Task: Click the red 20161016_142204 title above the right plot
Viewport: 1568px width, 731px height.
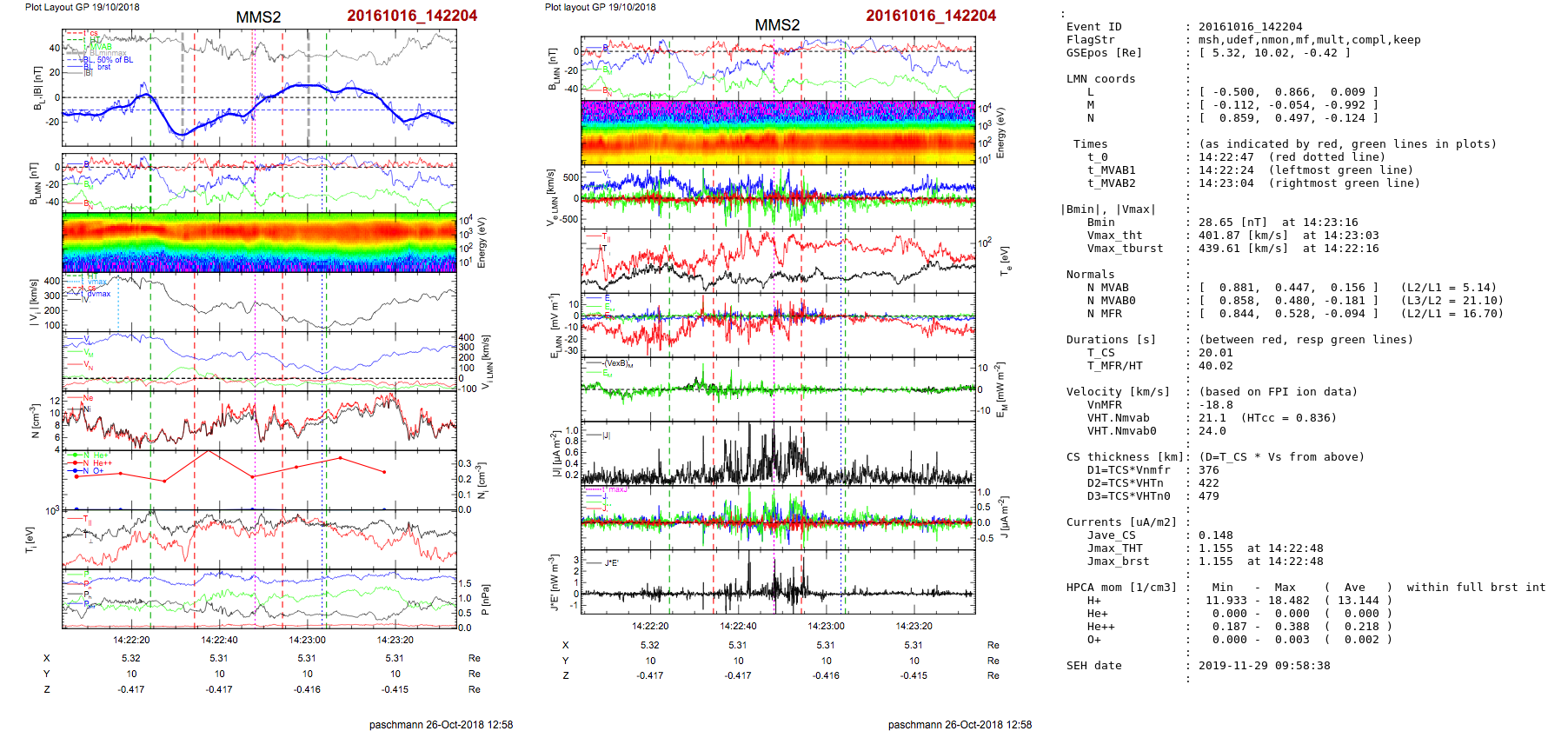Action: point(930,16)
